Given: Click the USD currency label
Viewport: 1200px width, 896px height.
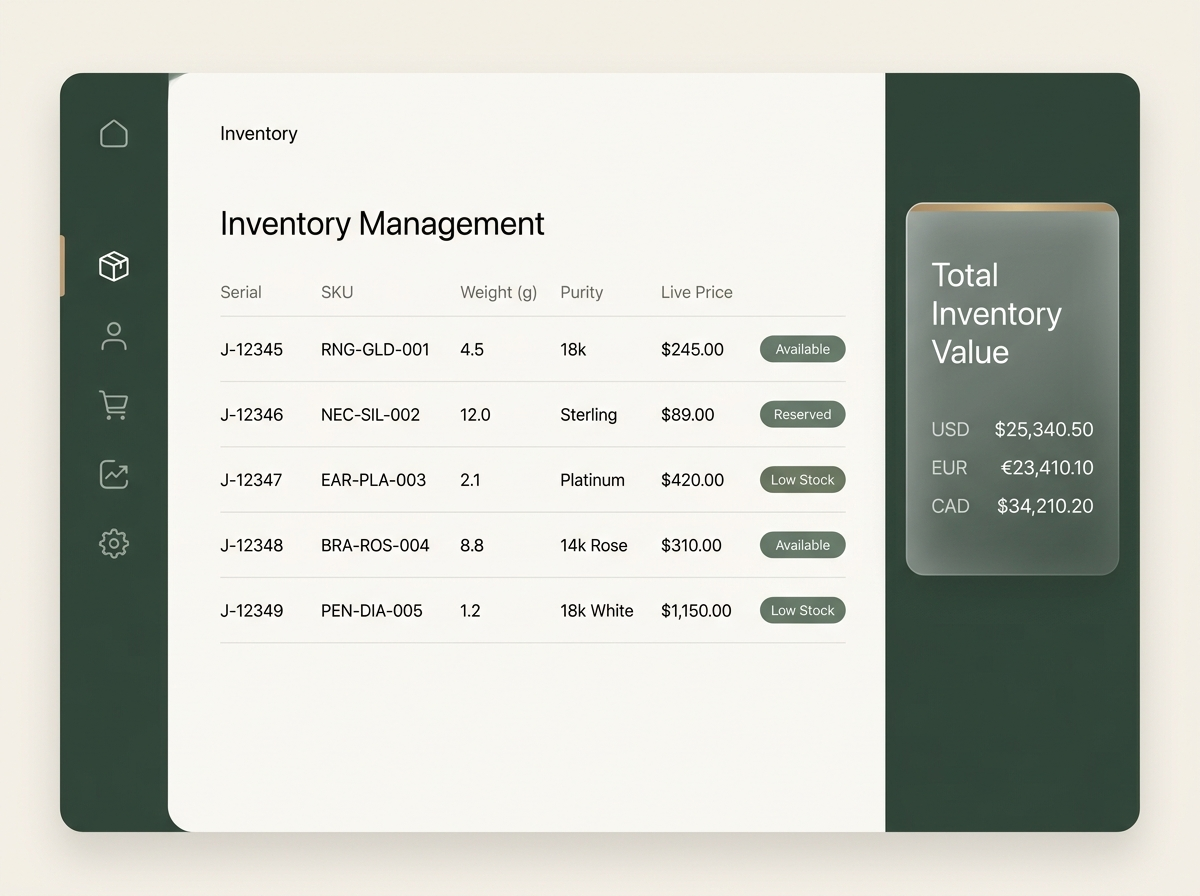Looking at the screenshot, I should point(950,430).
